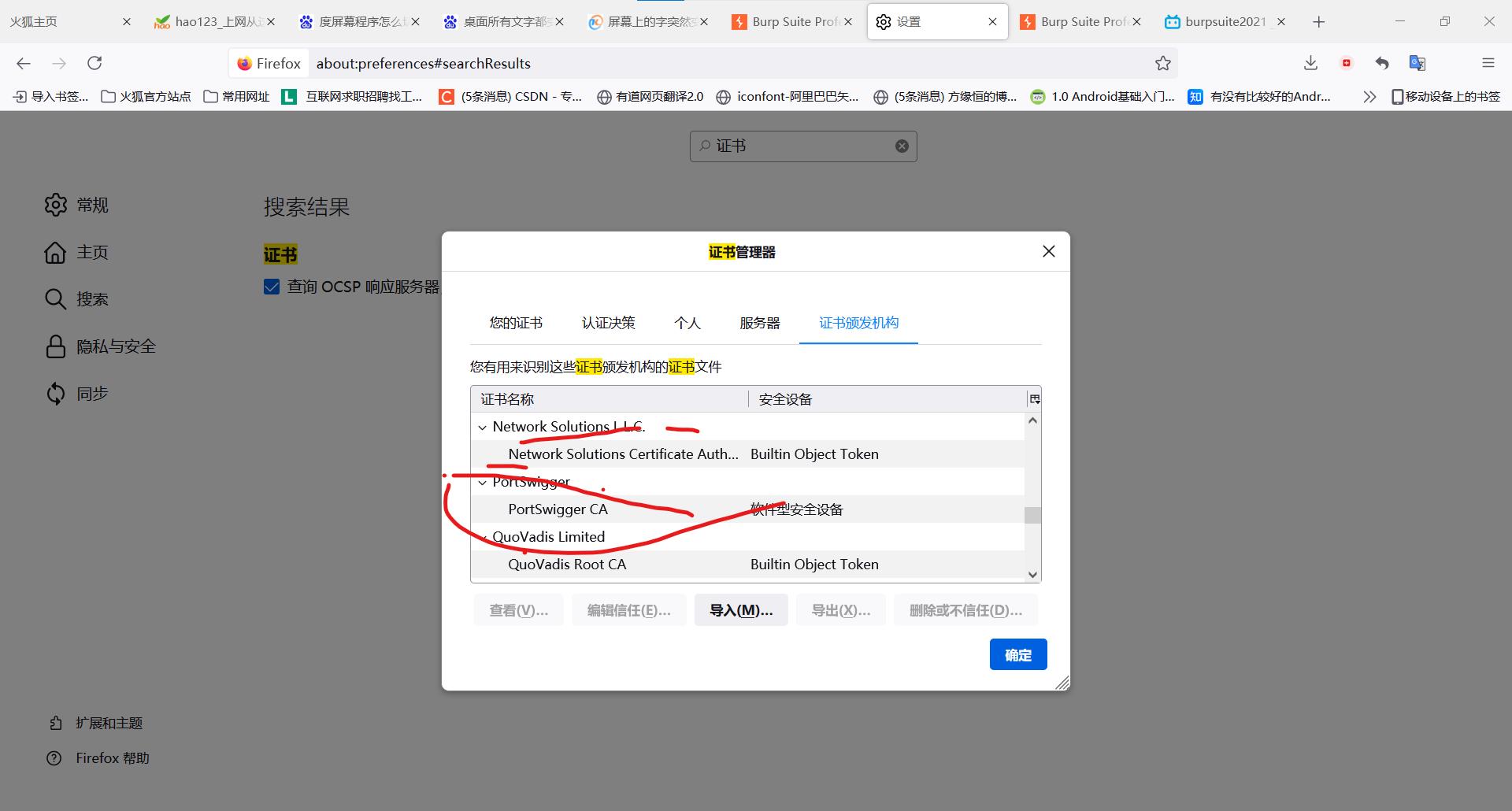Open the 常用网址 bookmark folder
This screenshot has height=811, width=1512.
point(236,96)
